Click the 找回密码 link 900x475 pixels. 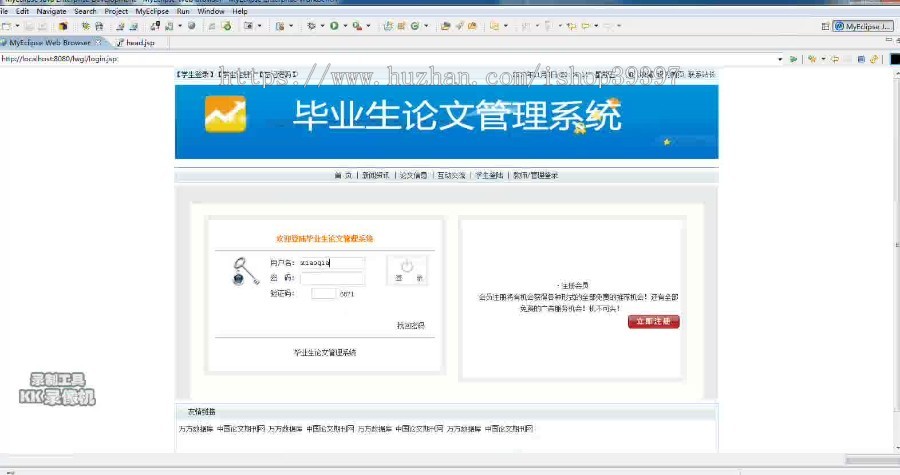411,325
